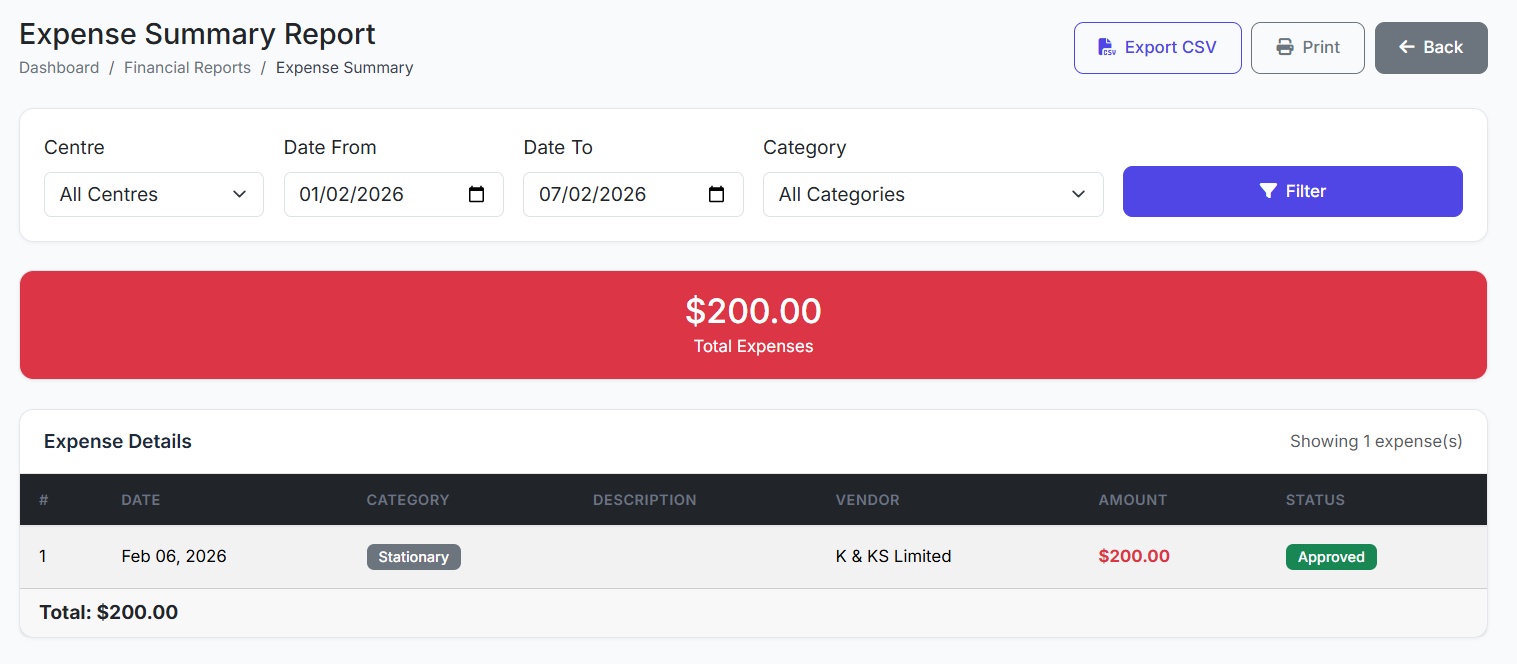Open the Date From calendar picker icon
Image resolution: width=1517 pixels, height=664 pixels.
477,194
